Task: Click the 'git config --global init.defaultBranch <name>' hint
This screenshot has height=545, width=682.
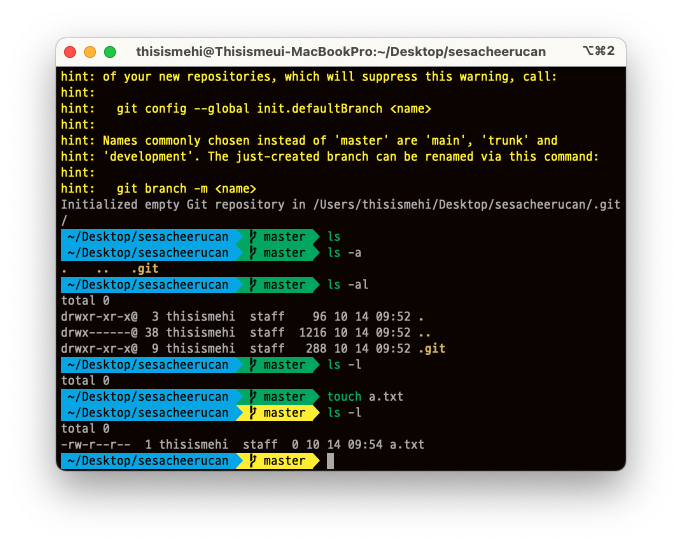Action: point(274,109)
